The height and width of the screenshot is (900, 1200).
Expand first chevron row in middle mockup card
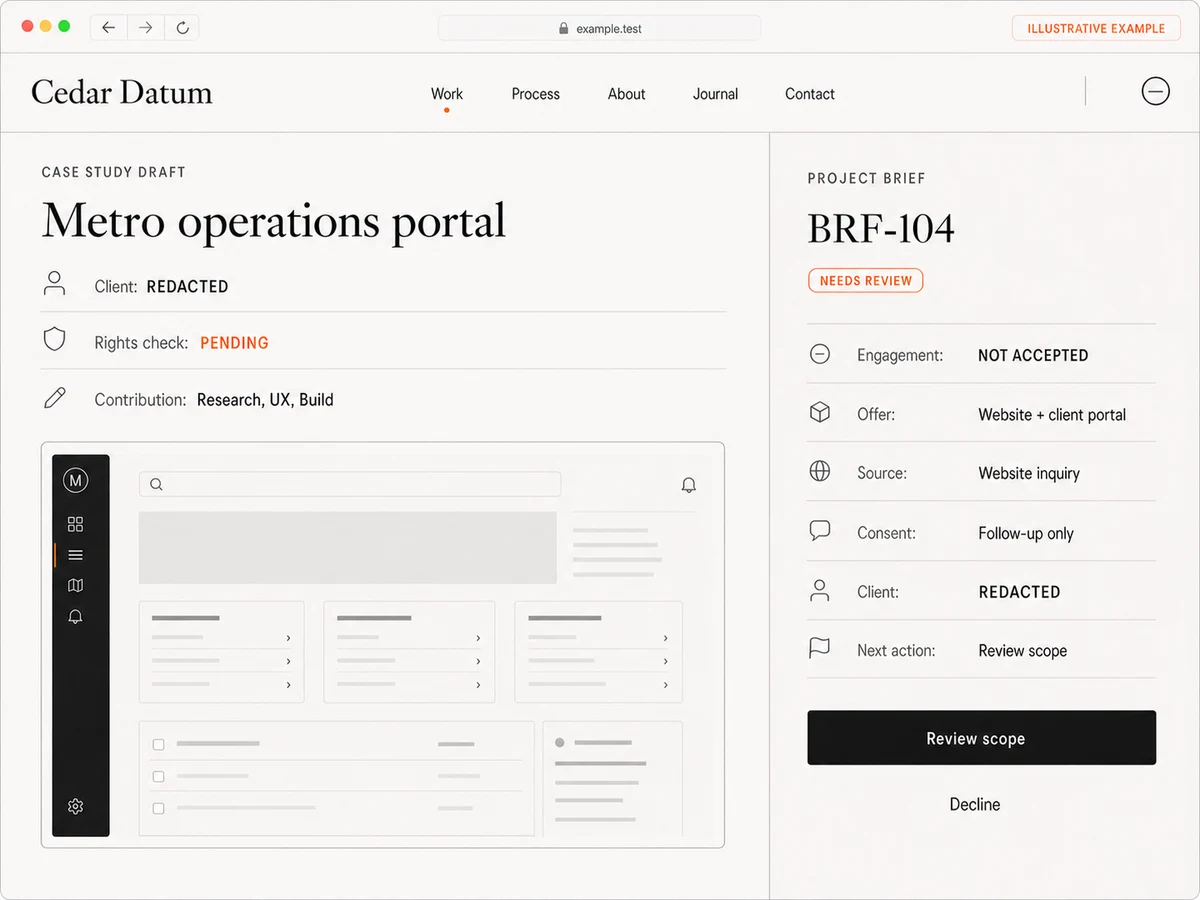coord(478,638)
